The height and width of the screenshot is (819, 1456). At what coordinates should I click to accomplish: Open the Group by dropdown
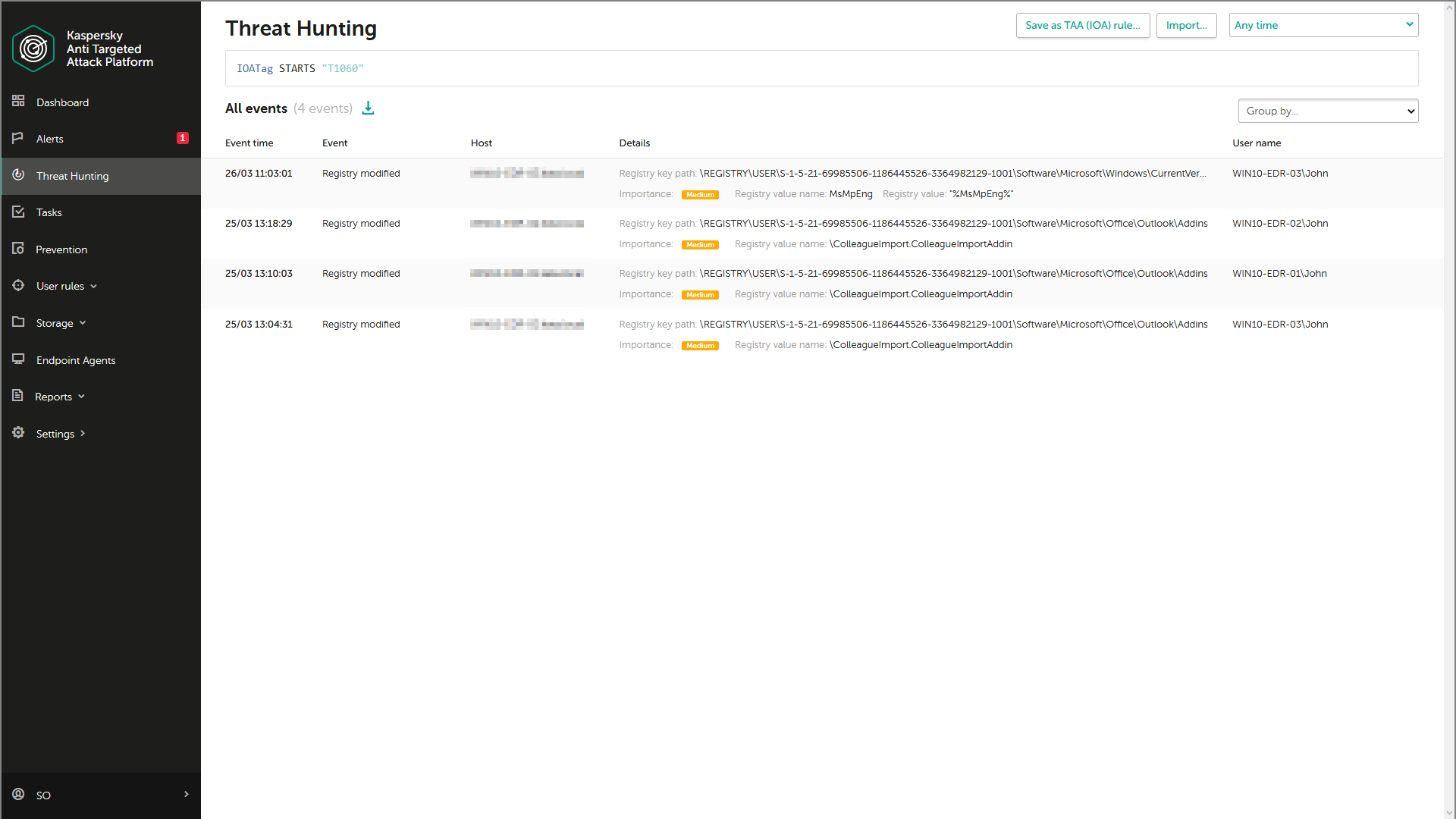[1328, 111]
